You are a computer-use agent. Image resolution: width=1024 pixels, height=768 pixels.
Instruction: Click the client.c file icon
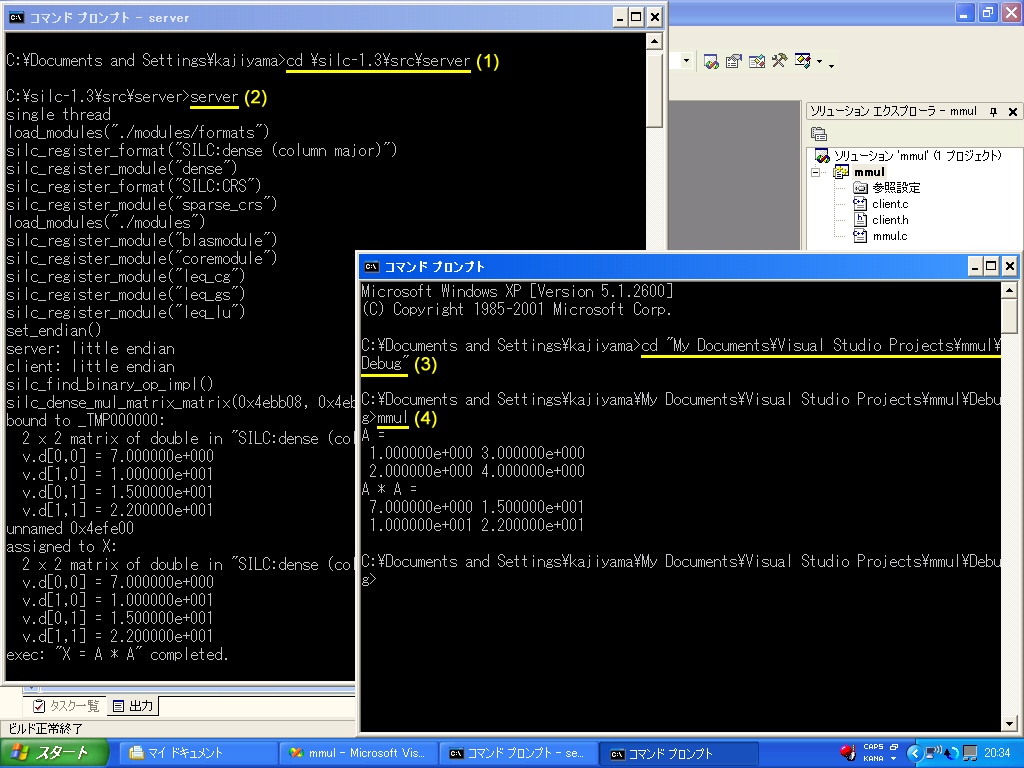[x=860, y=204]
